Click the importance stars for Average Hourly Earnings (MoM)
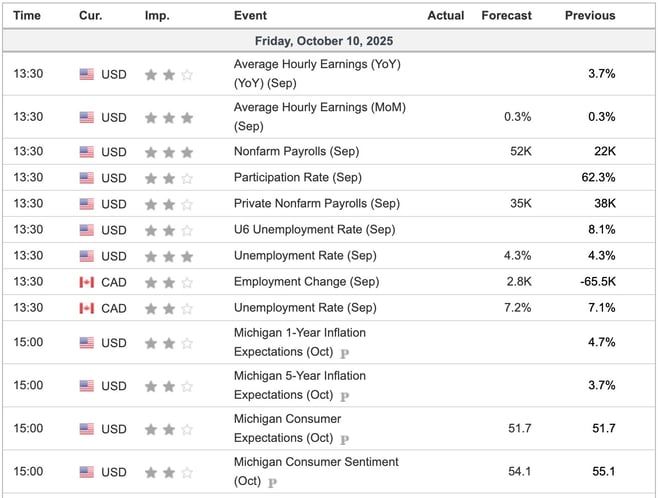 [x=168, y=117]
